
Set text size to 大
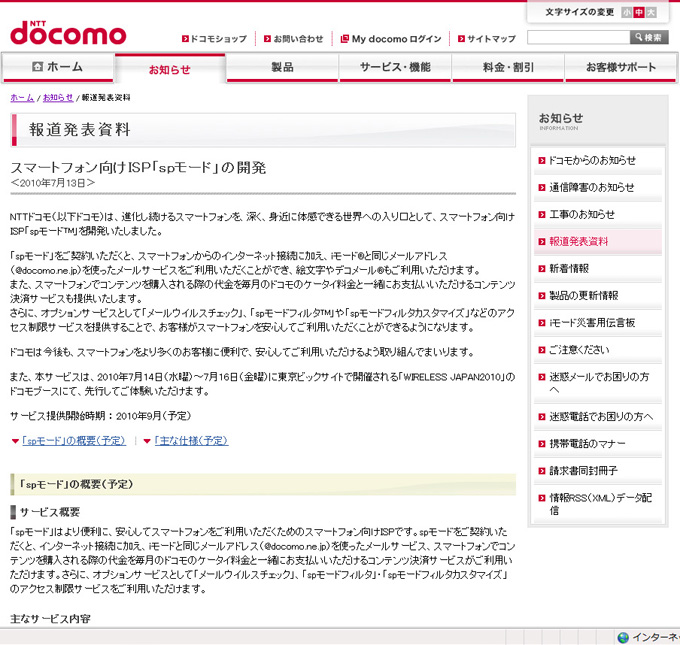click(651, 13)
